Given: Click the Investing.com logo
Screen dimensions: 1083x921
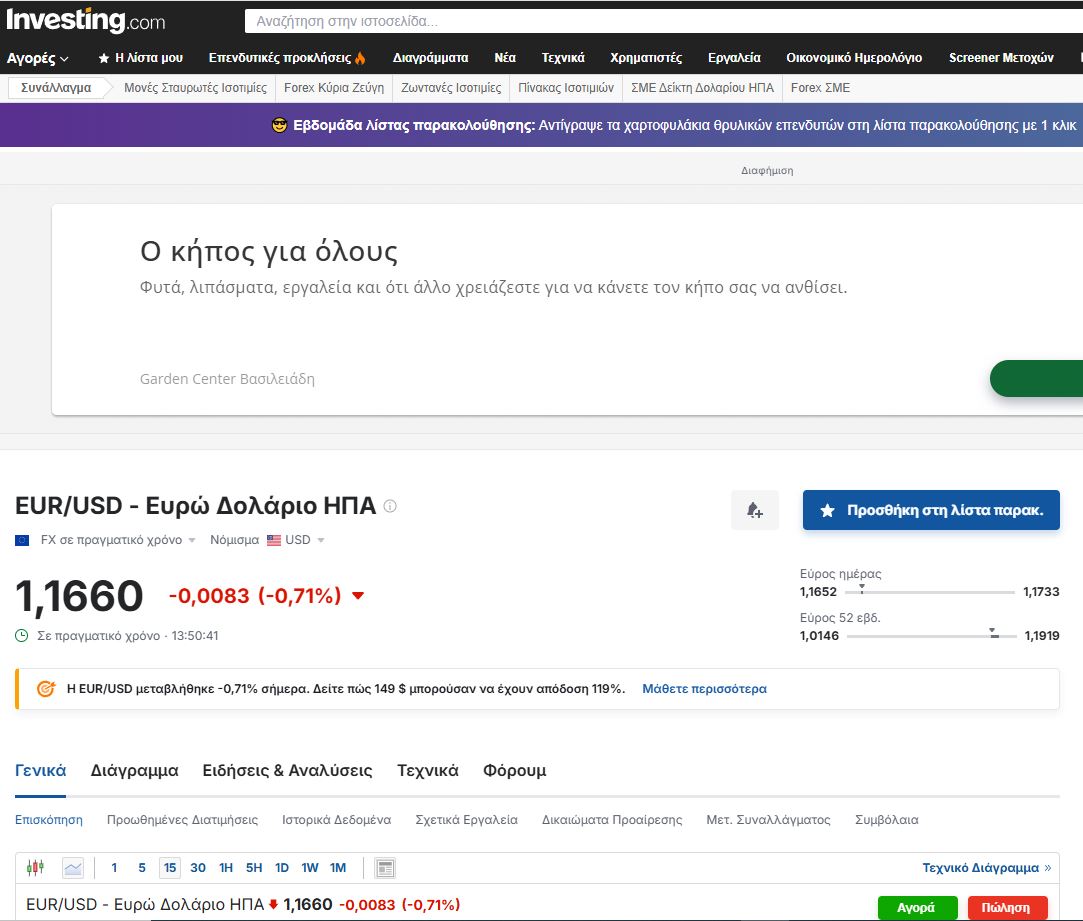Looking at the screenshot, I should pyautogui.click(x=85, y=20).
